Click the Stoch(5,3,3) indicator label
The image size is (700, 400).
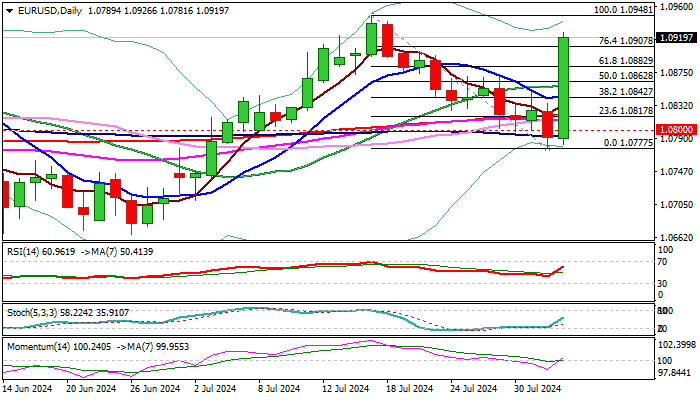30,312
